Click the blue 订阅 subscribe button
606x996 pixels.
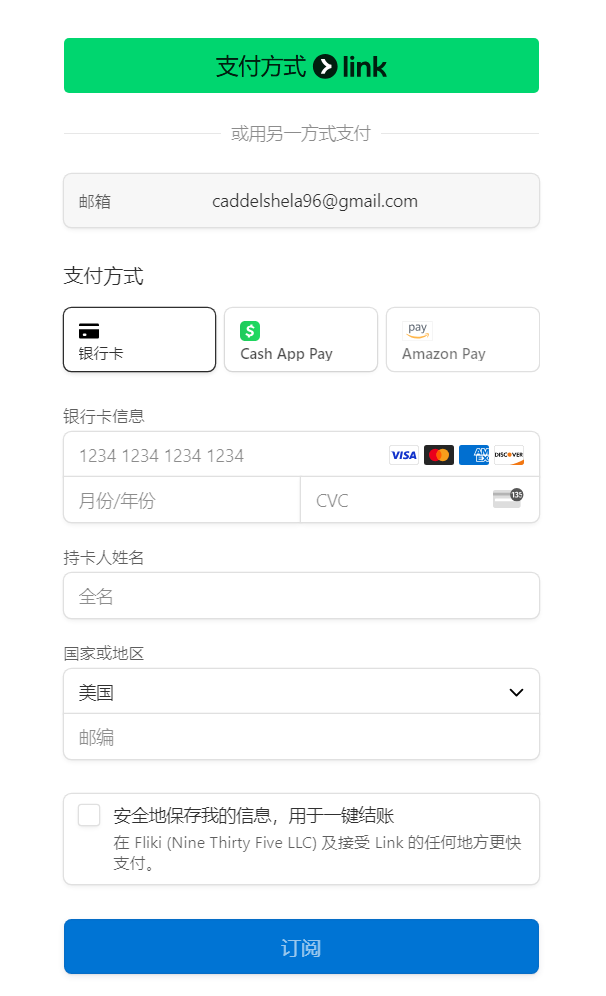click(x=301, y=946)
